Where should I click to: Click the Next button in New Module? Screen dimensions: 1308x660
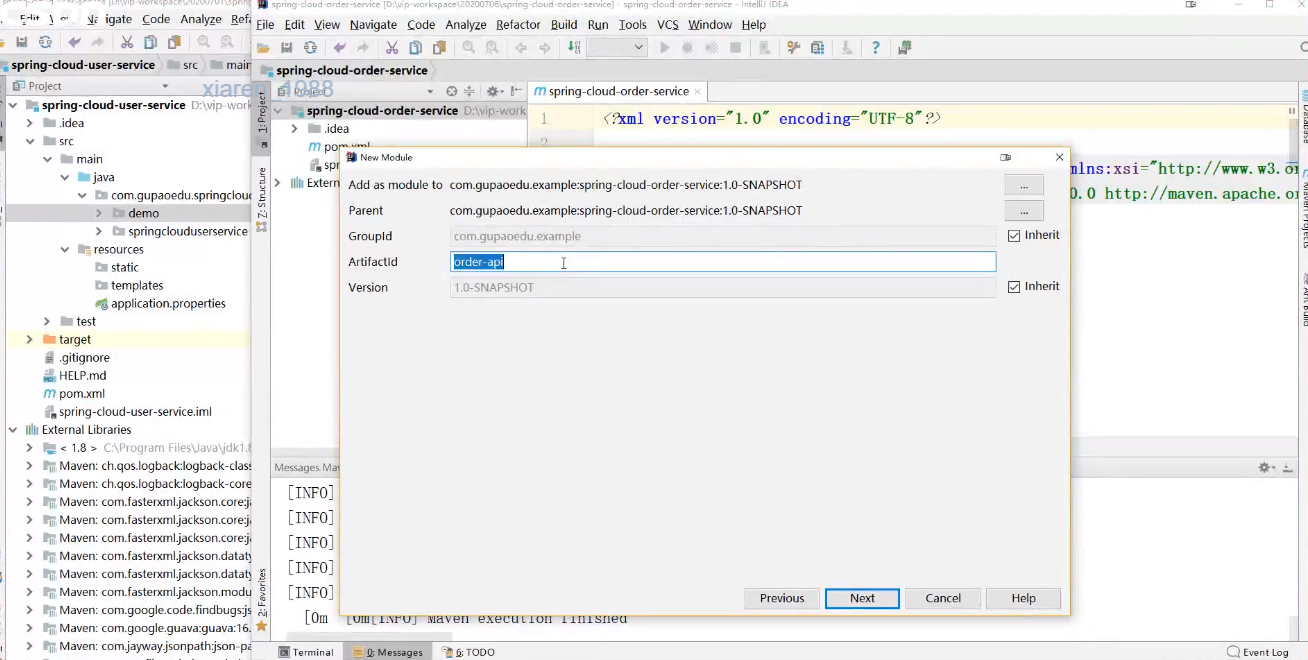click(862, 598)
